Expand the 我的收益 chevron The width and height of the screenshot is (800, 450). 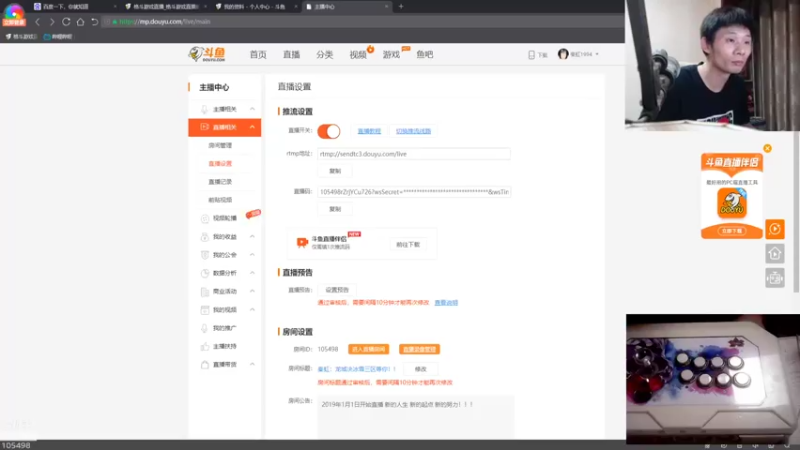pyautogui.click(x=252, y=237)
